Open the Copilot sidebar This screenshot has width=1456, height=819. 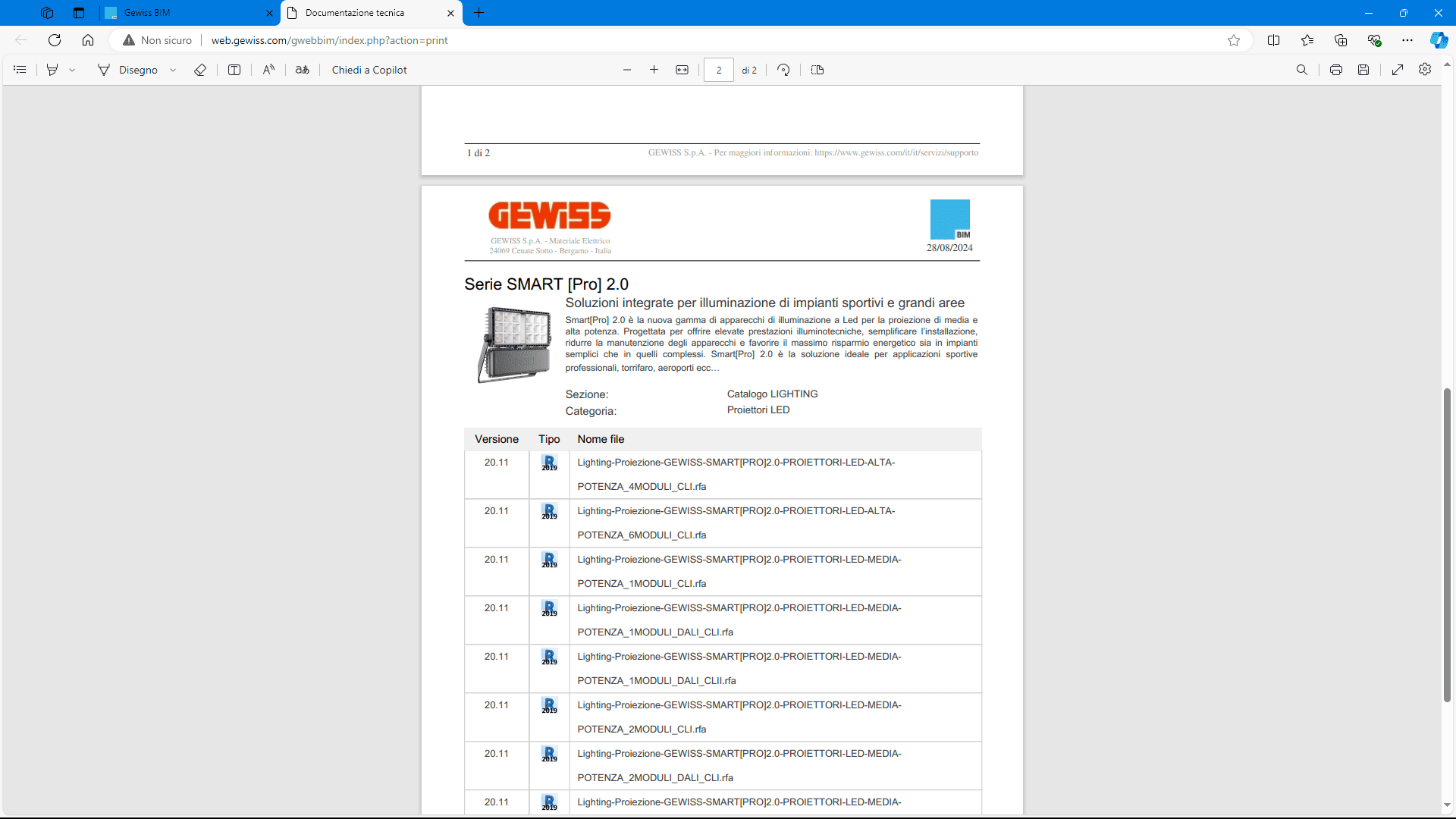pyautogui.click(x=1439, y=40)
